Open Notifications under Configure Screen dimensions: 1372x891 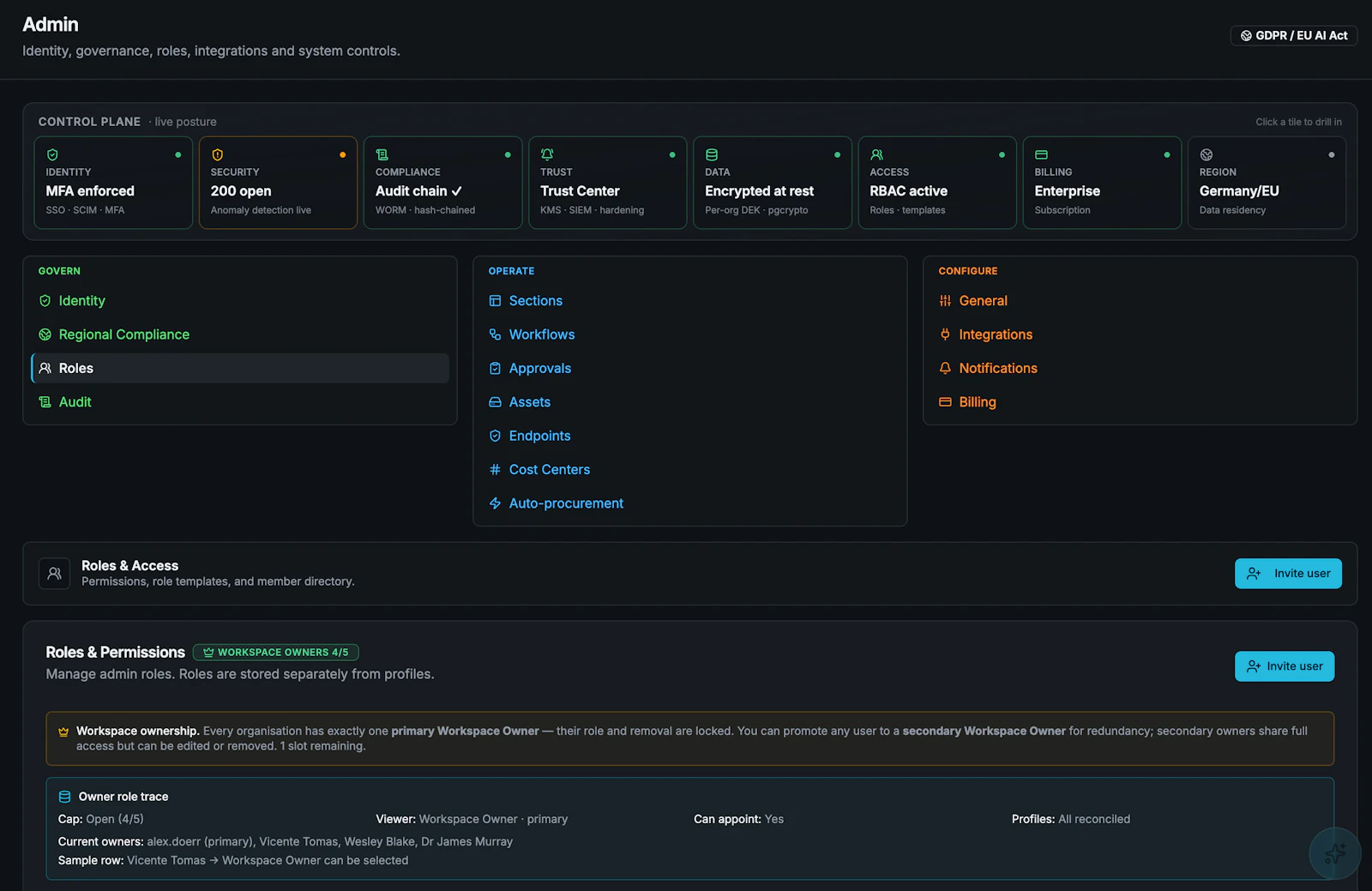(1140, 368)
